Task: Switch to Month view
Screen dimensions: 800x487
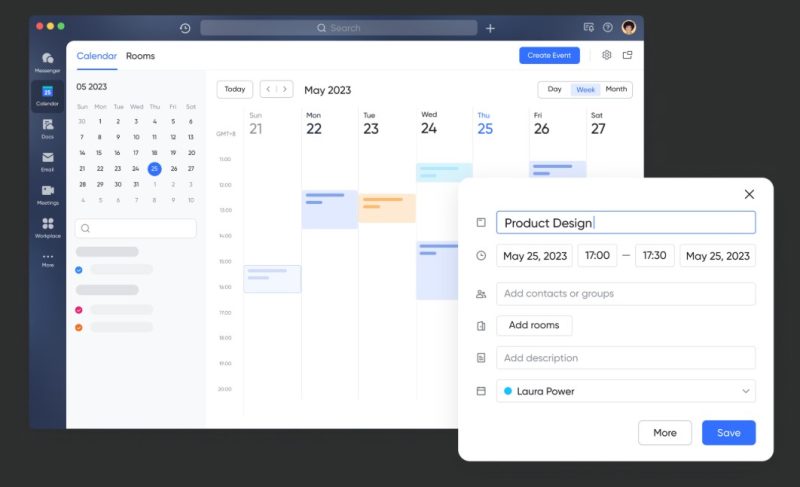Action: 616,89
